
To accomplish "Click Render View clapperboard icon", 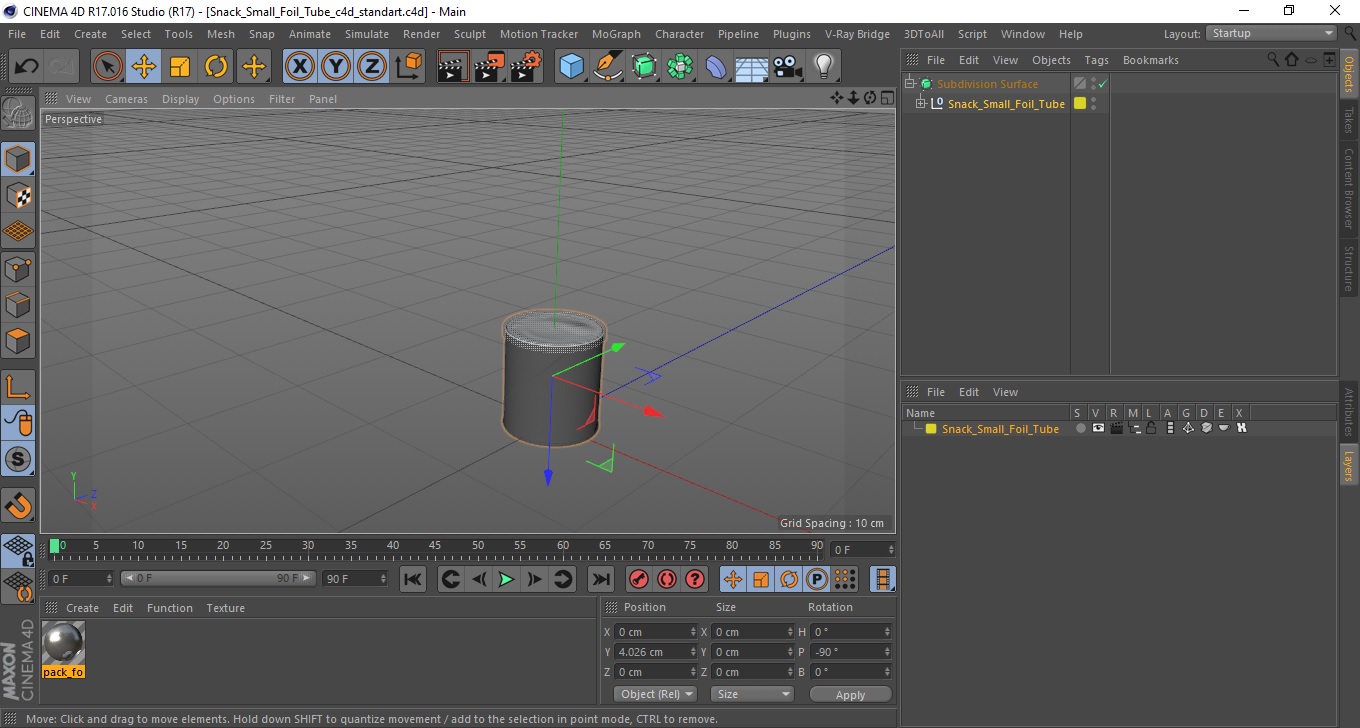I will pyautogui.click(x=453, y=67).
